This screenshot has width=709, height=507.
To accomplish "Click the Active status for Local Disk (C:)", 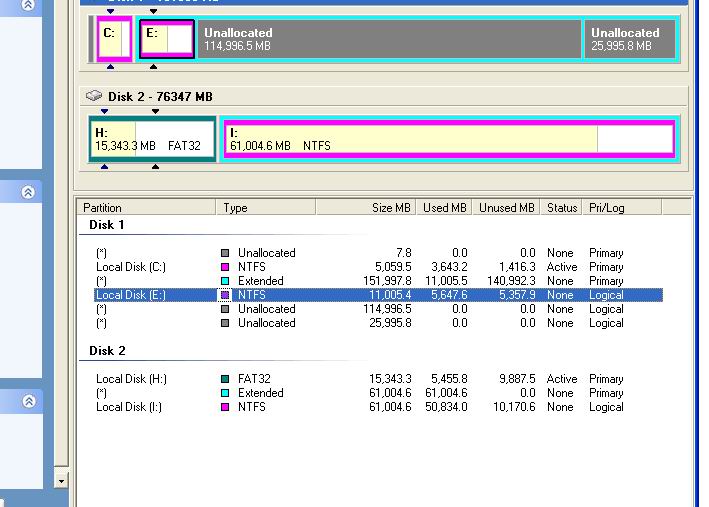I will coord(562,267).
